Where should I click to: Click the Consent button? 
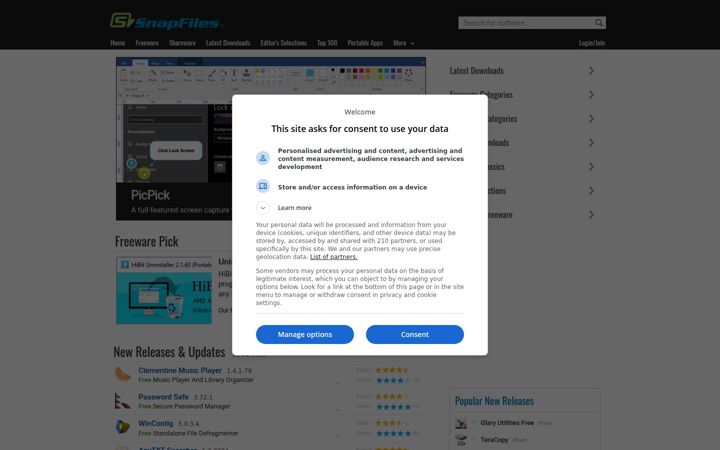[415, 334]
